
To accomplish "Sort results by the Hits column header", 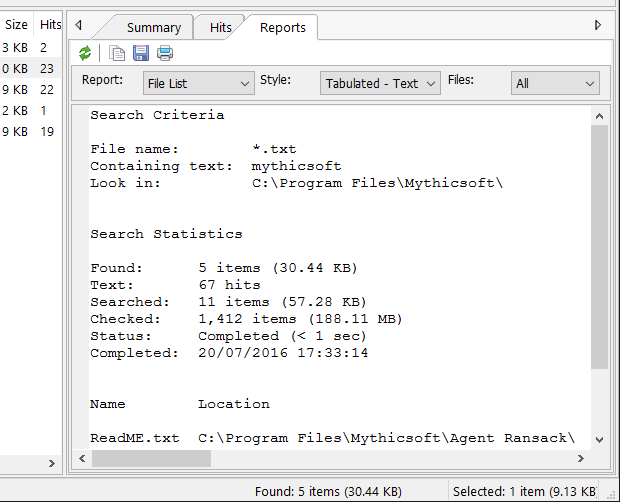I will 50,25.
